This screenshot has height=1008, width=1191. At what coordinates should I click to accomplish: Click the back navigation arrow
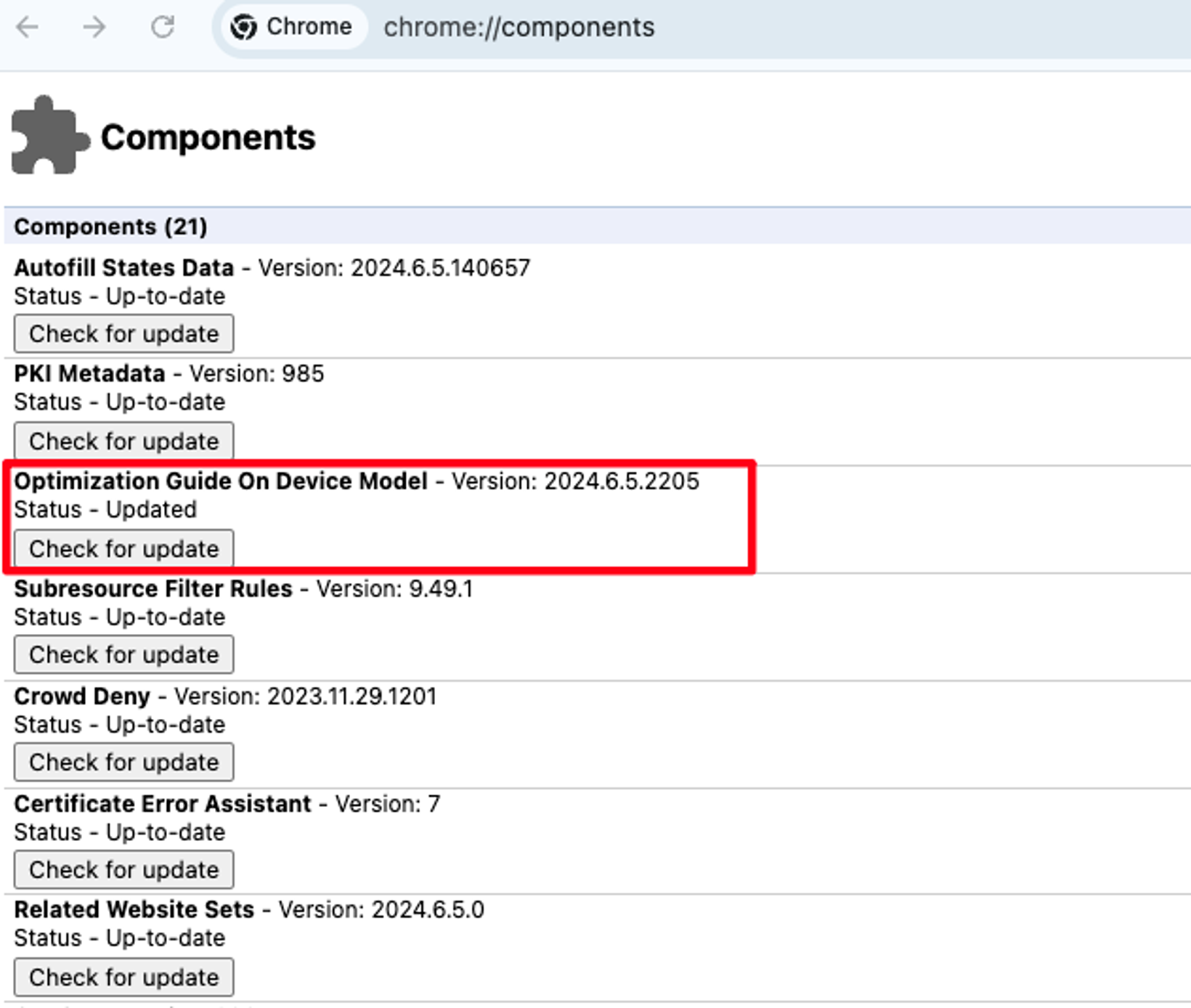point(28,28)
